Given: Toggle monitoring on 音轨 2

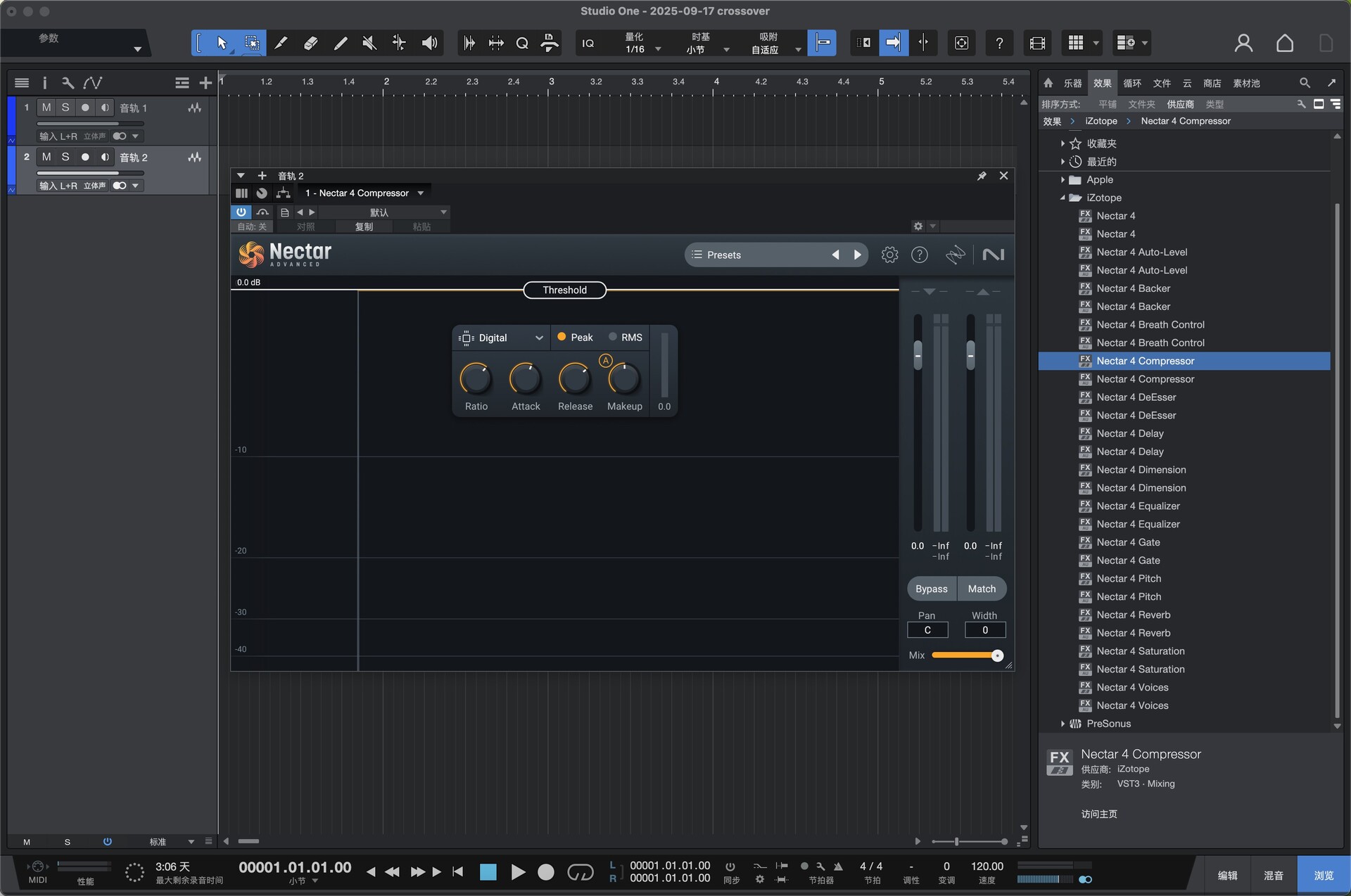Looking at the screenshot, I should [x=105, y=157].
